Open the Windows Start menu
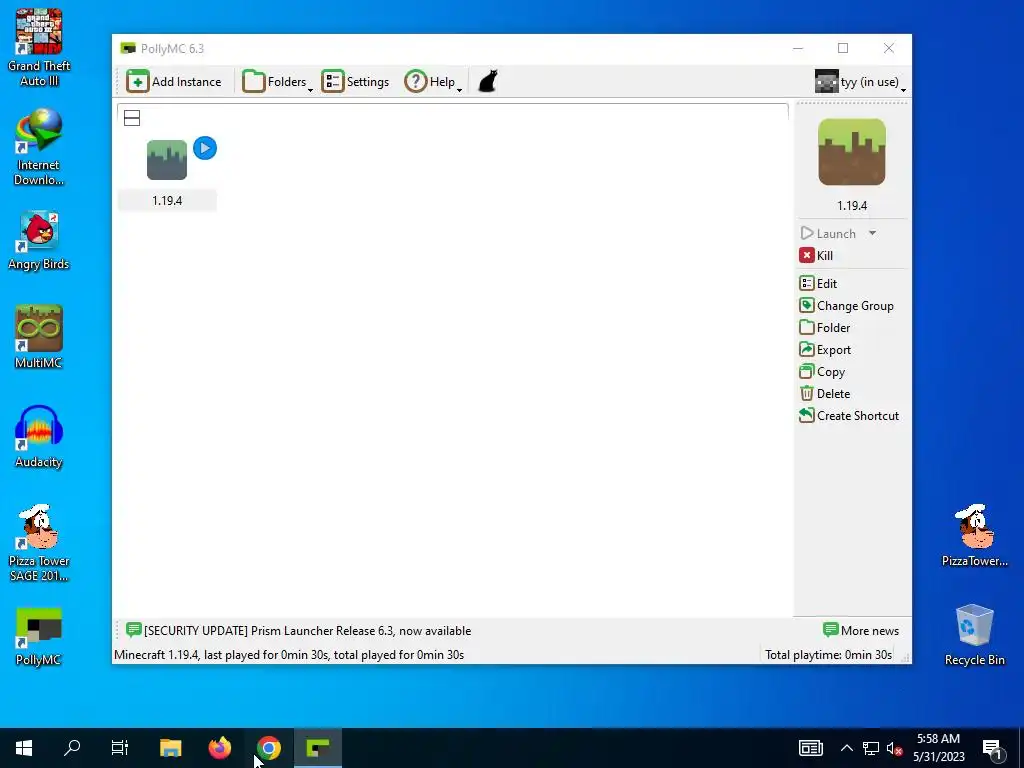The image size is (1024, 768). (24, 748)
